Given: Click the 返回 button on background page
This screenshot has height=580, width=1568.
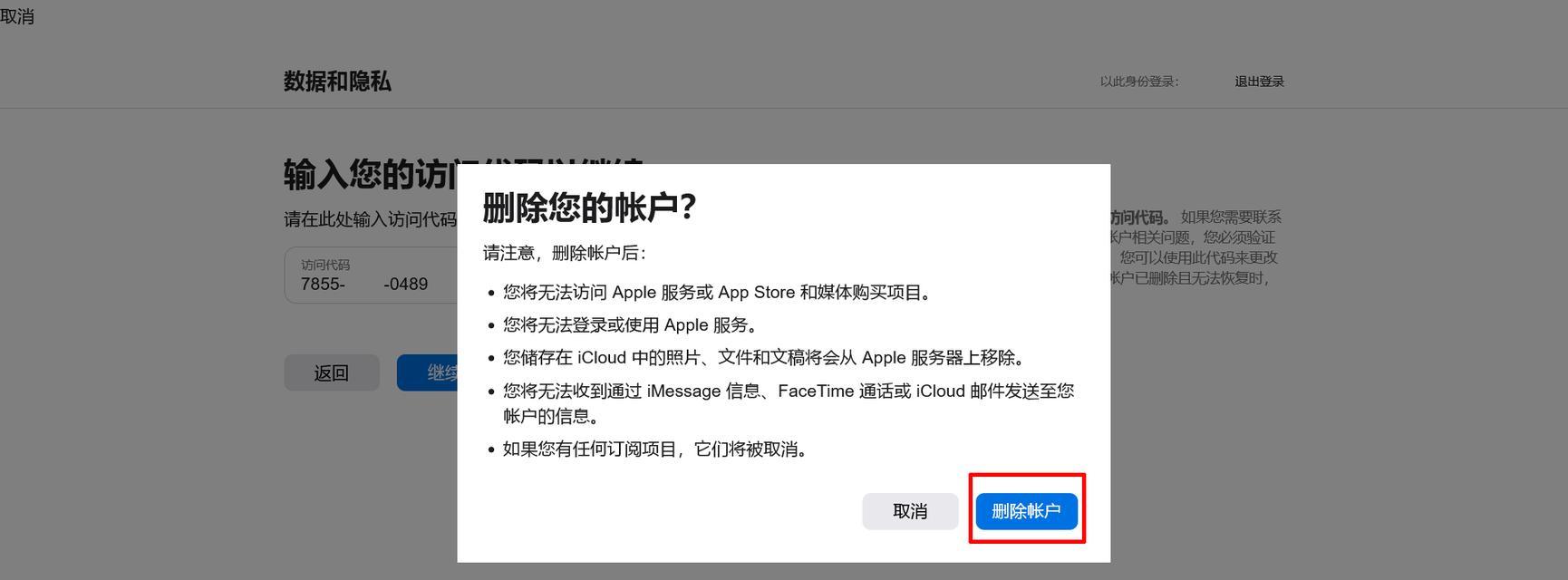Looking at the screenshot, I should click(332, 372).
